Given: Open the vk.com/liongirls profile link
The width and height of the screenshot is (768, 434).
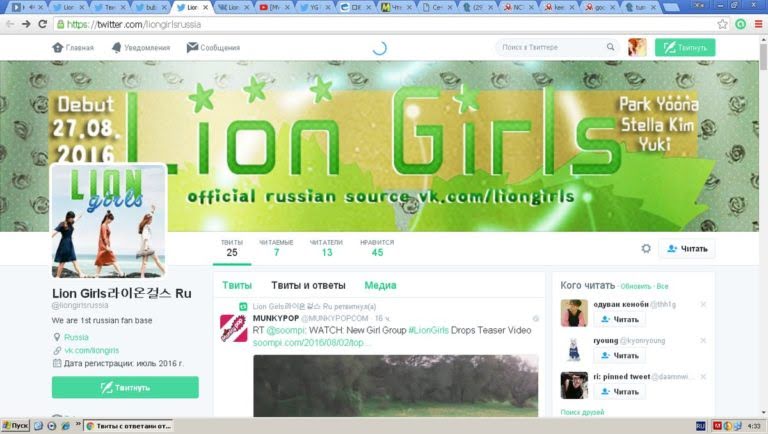Looking at the screenshot, I should (92, 350).
